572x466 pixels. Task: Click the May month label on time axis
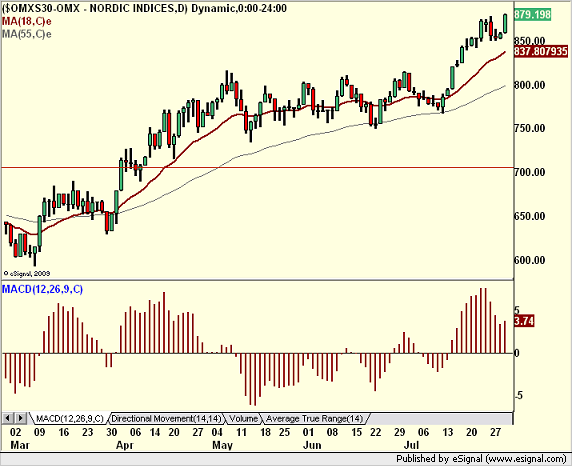222,446
